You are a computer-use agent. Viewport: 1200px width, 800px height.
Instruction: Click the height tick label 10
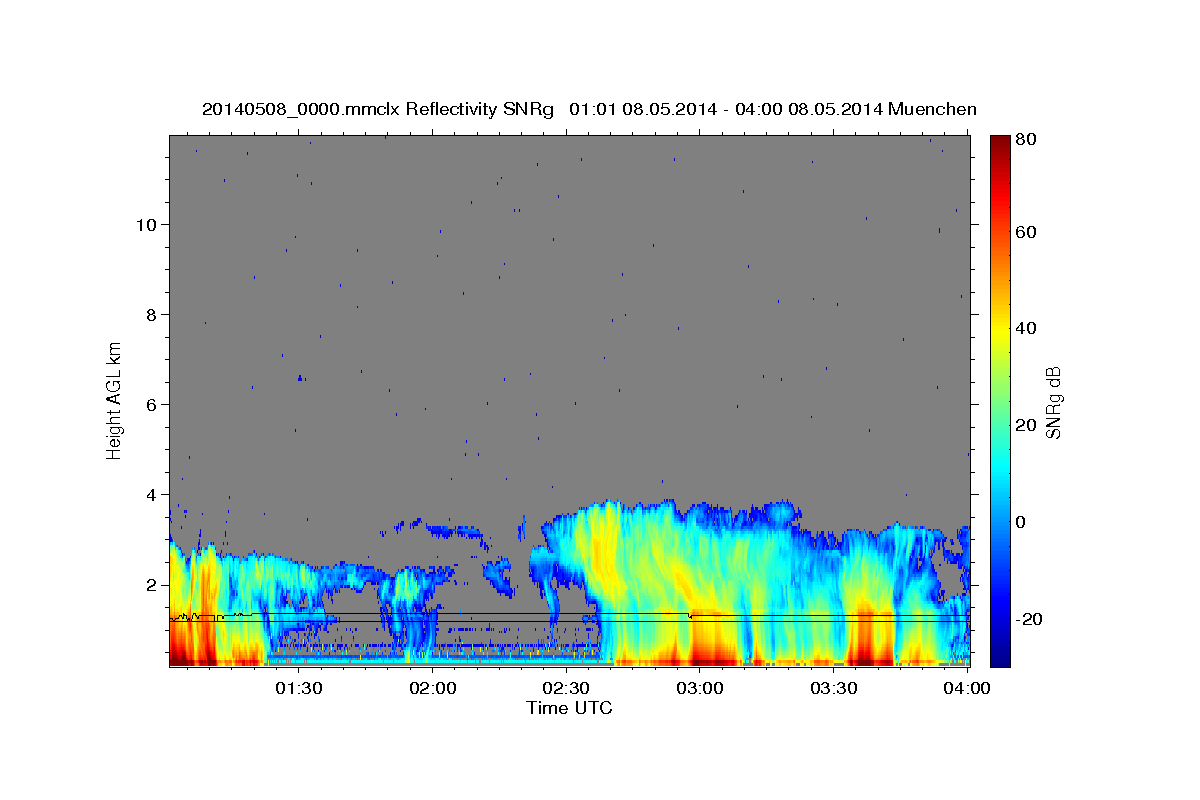click(145, 224)
